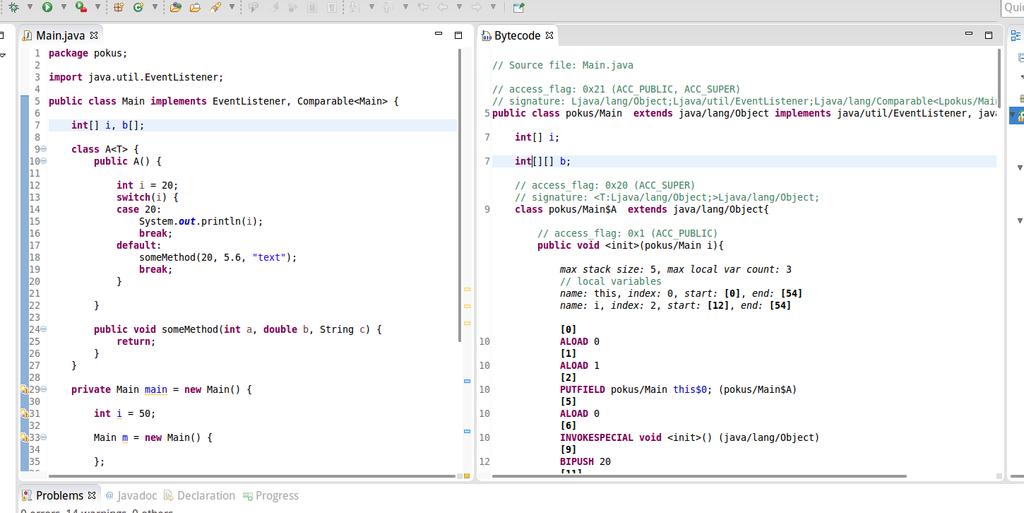Click the Main.java vertical scrollbar
This screenshot has height=513, width=1024.
click(x=460, y=196)
